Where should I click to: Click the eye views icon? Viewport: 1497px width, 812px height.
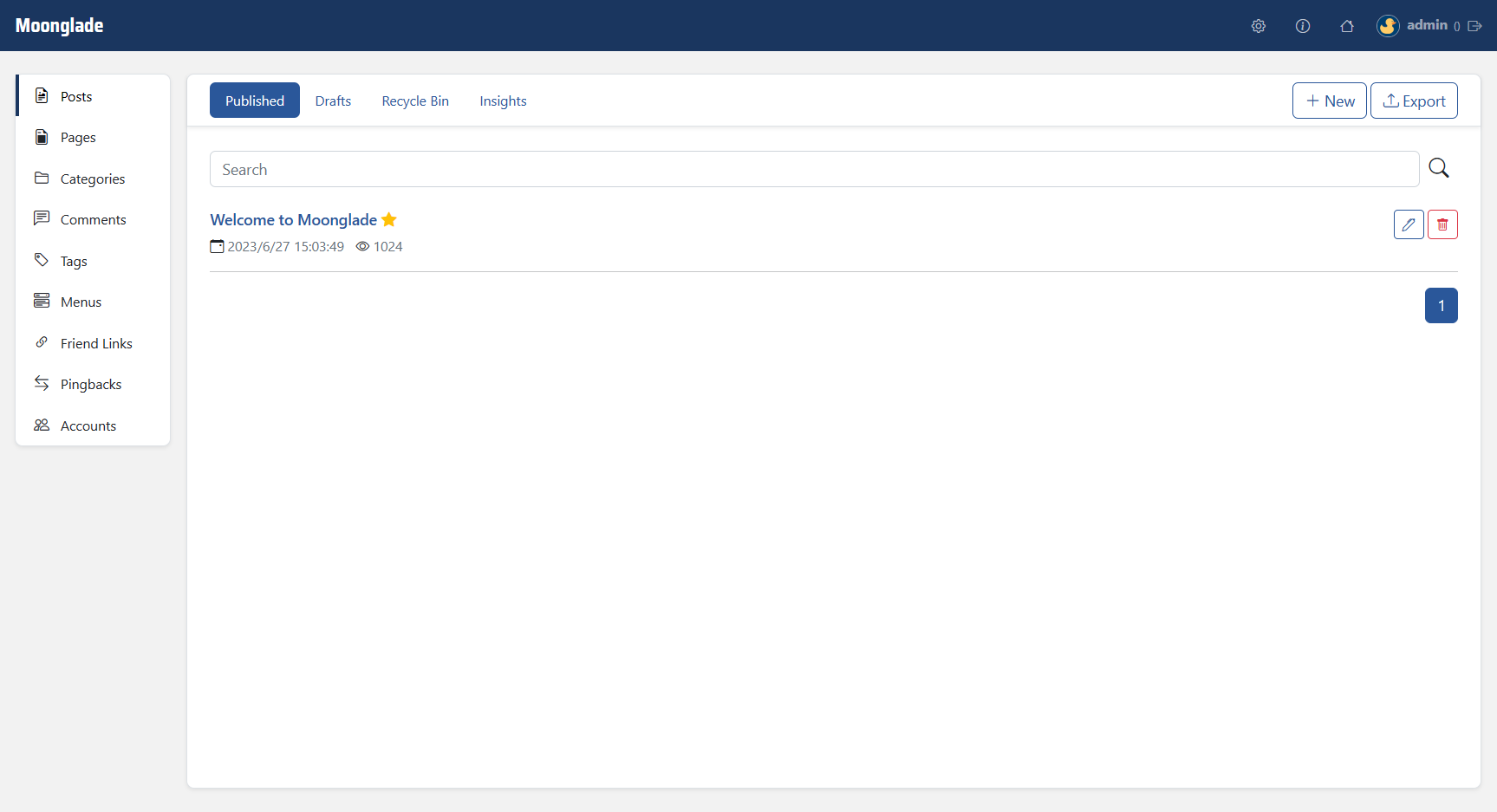[x=363, y=247]
